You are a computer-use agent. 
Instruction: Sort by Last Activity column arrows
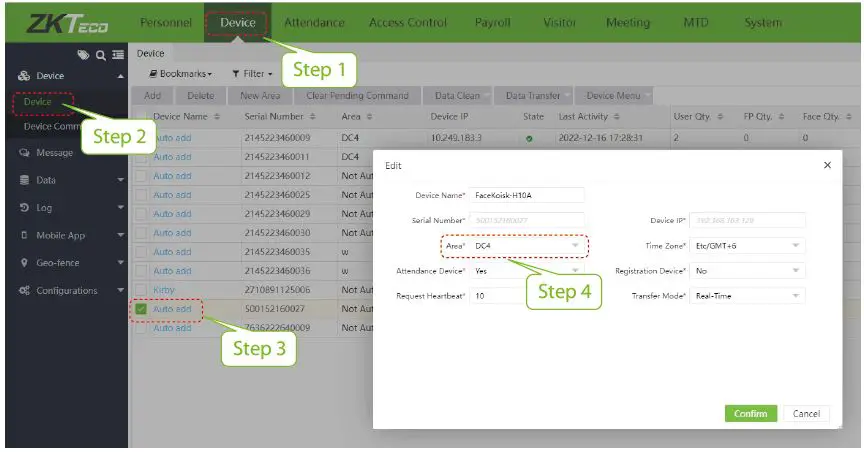[617, 116]
